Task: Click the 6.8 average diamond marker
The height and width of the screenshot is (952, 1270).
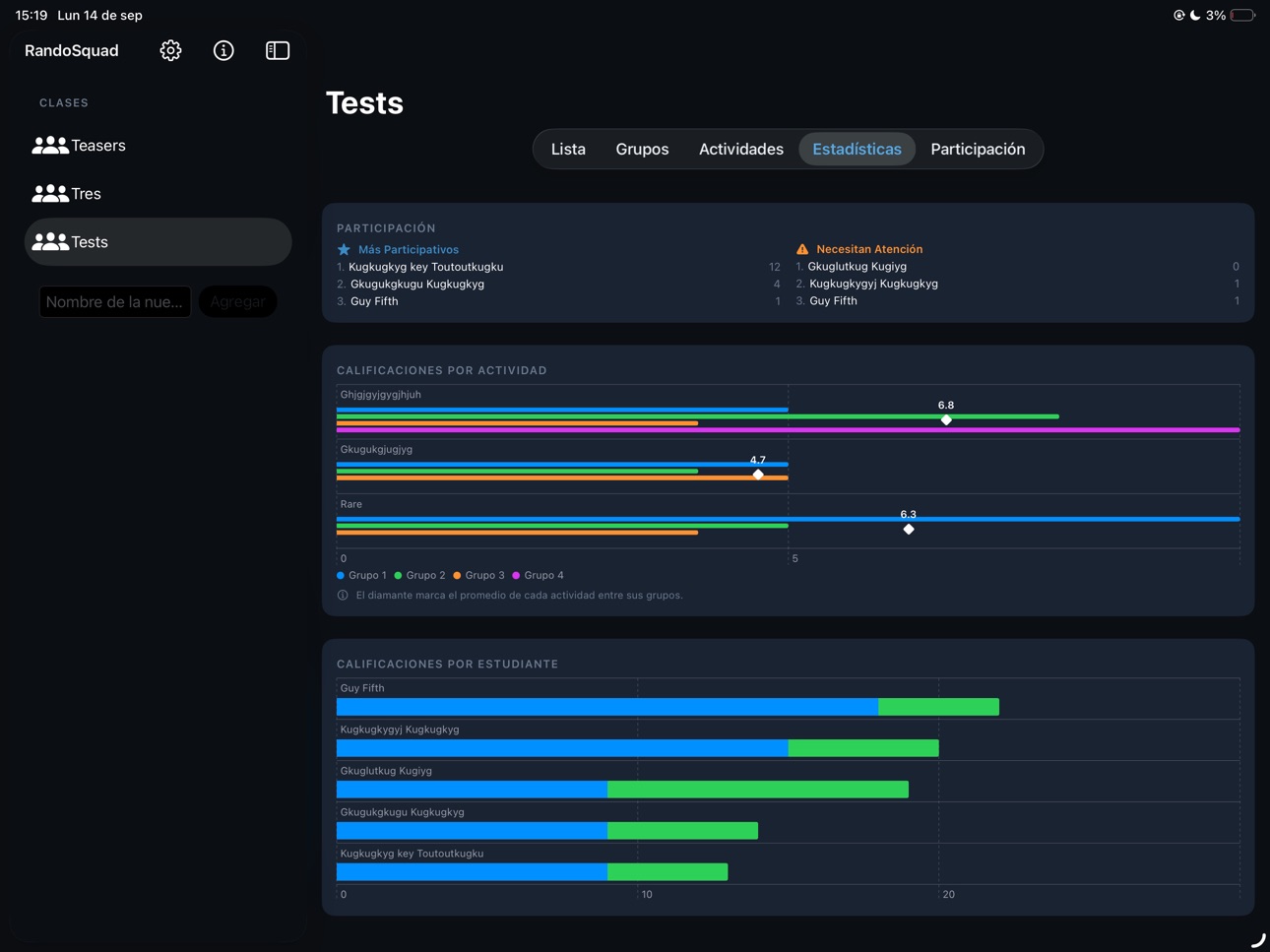Action: click(946, 419)
